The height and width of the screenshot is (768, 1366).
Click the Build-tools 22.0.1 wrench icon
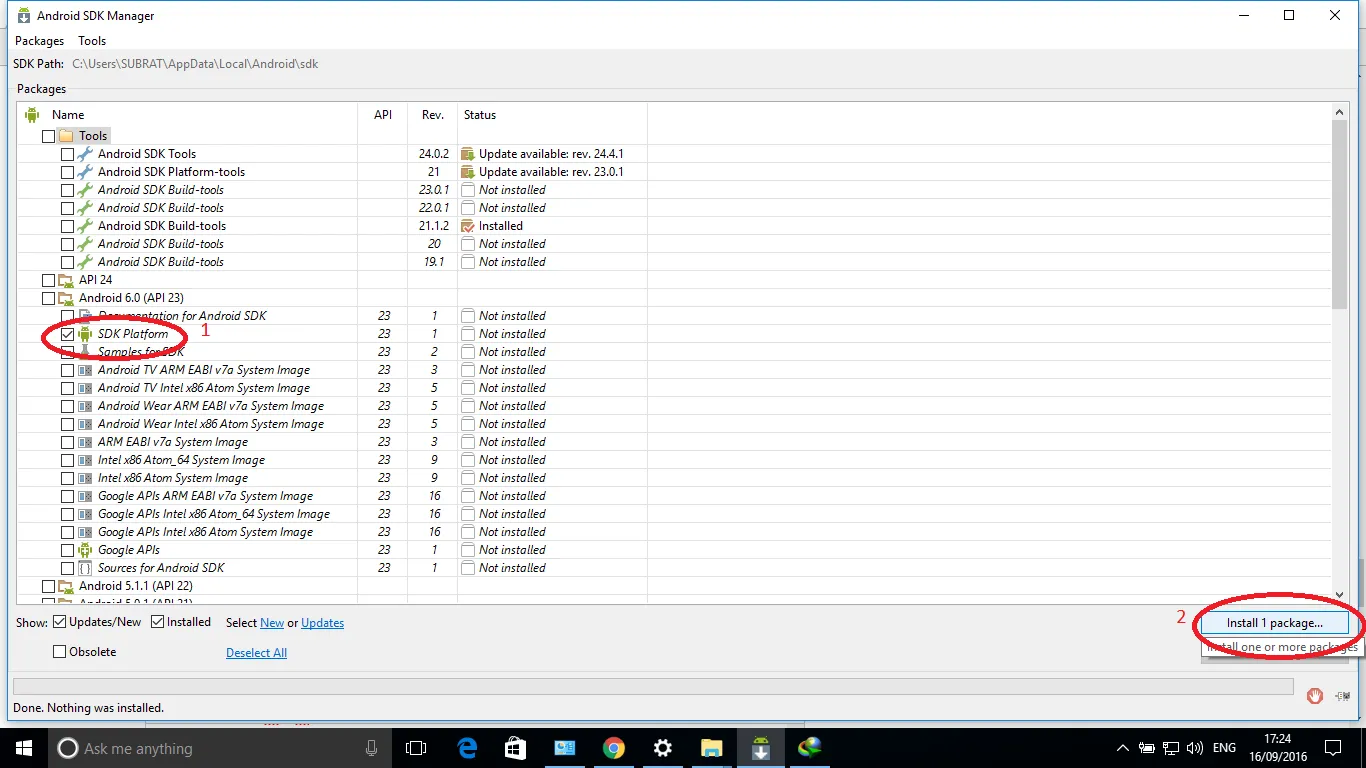click(x=85, y=208)
